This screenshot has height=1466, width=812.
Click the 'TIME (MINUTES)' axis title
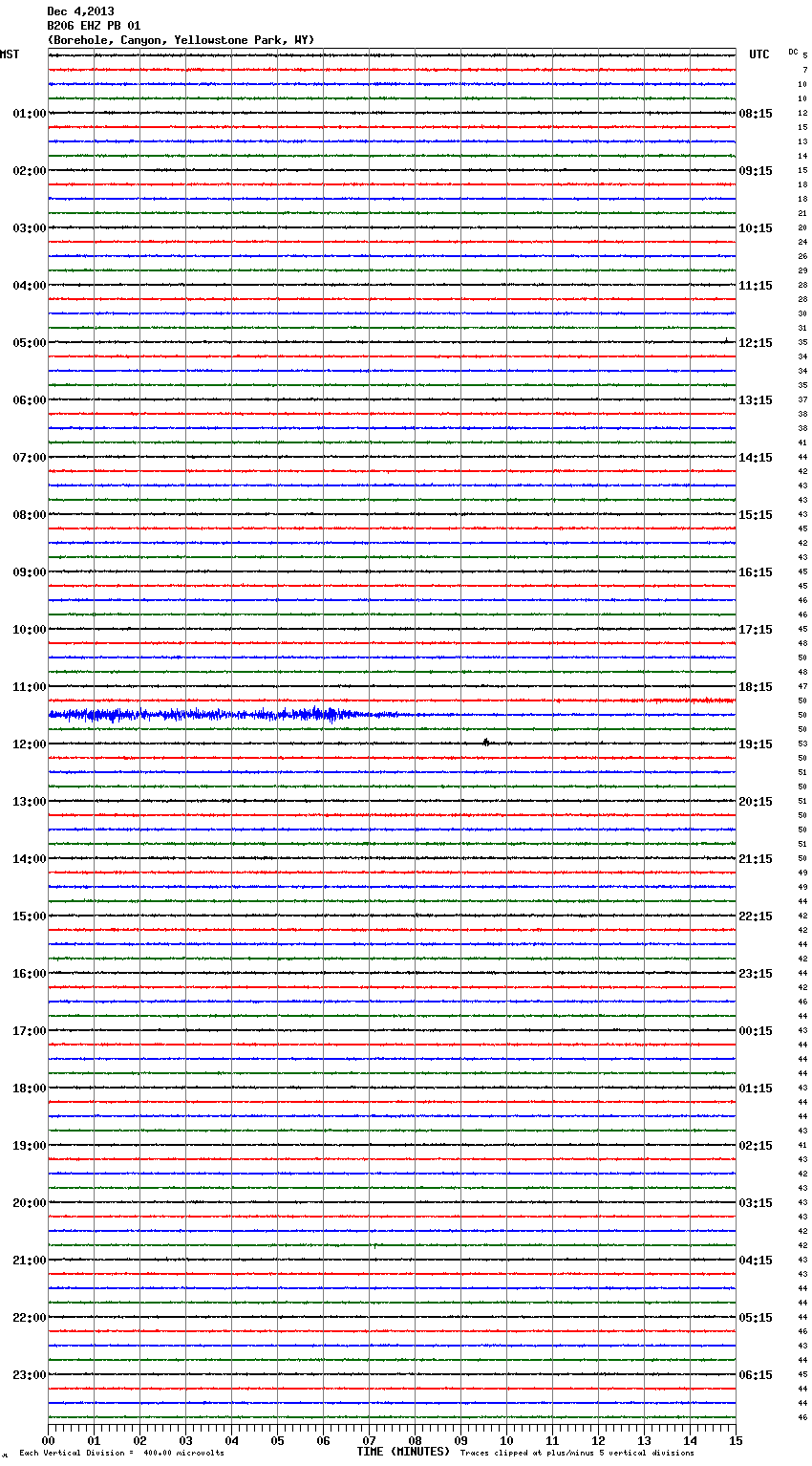tap(403, 1452)
